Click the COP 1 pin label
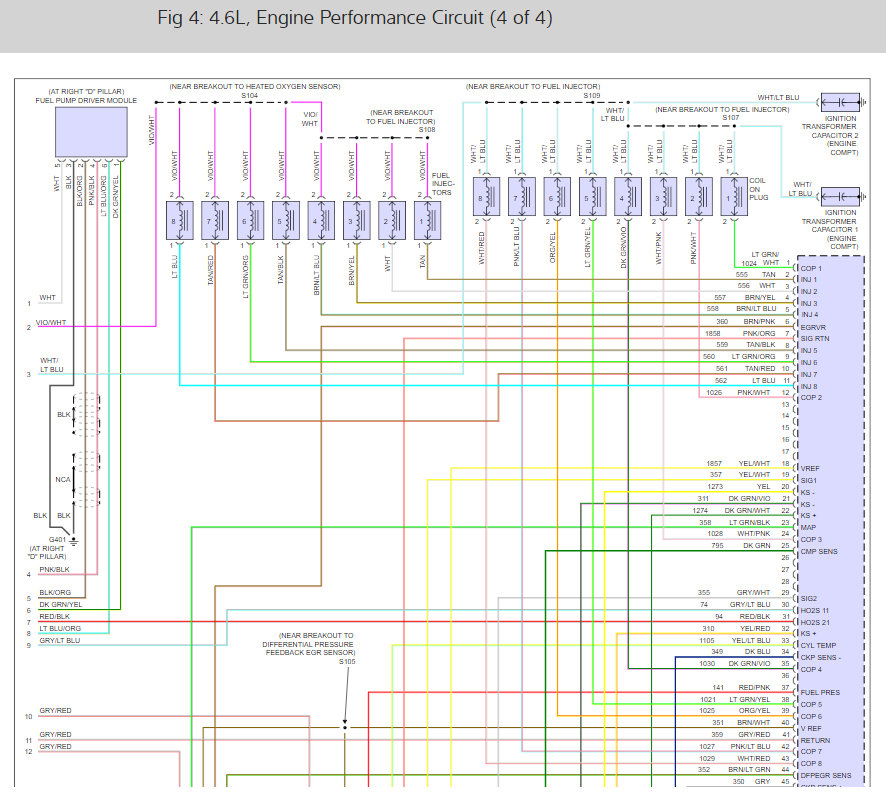The image size is (886, 800). tap(811, 268)
